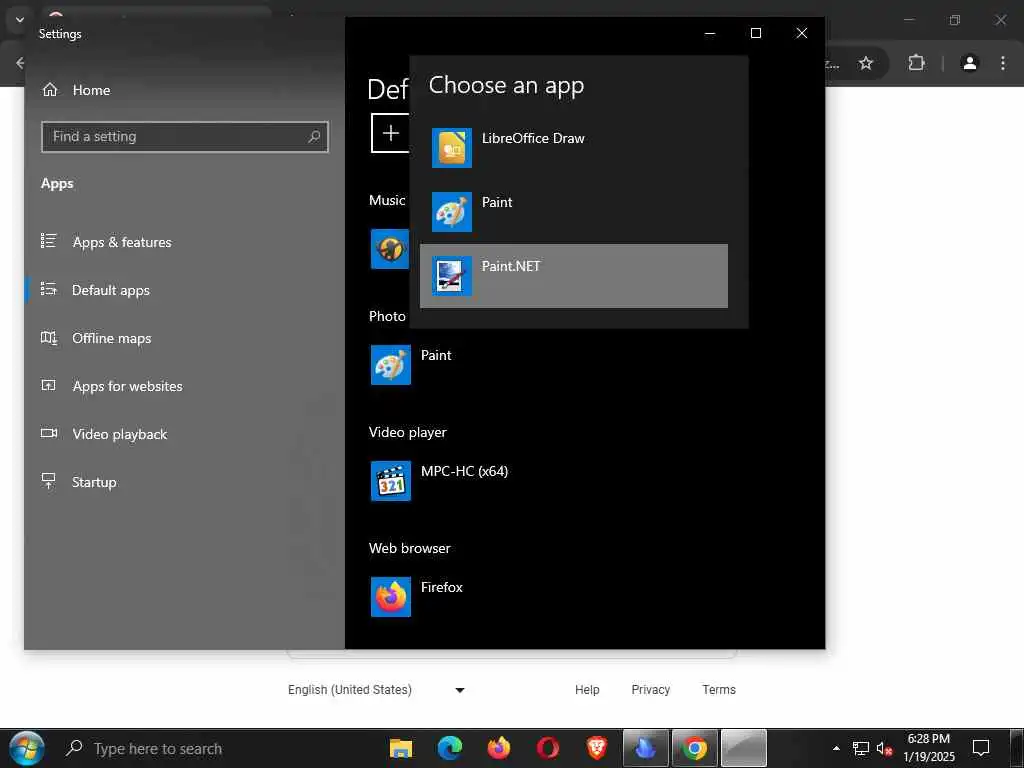This screenshot has height=768, width=1024.
Task: Click the taskbar clock and date
Action: click(x=929, y=748)
